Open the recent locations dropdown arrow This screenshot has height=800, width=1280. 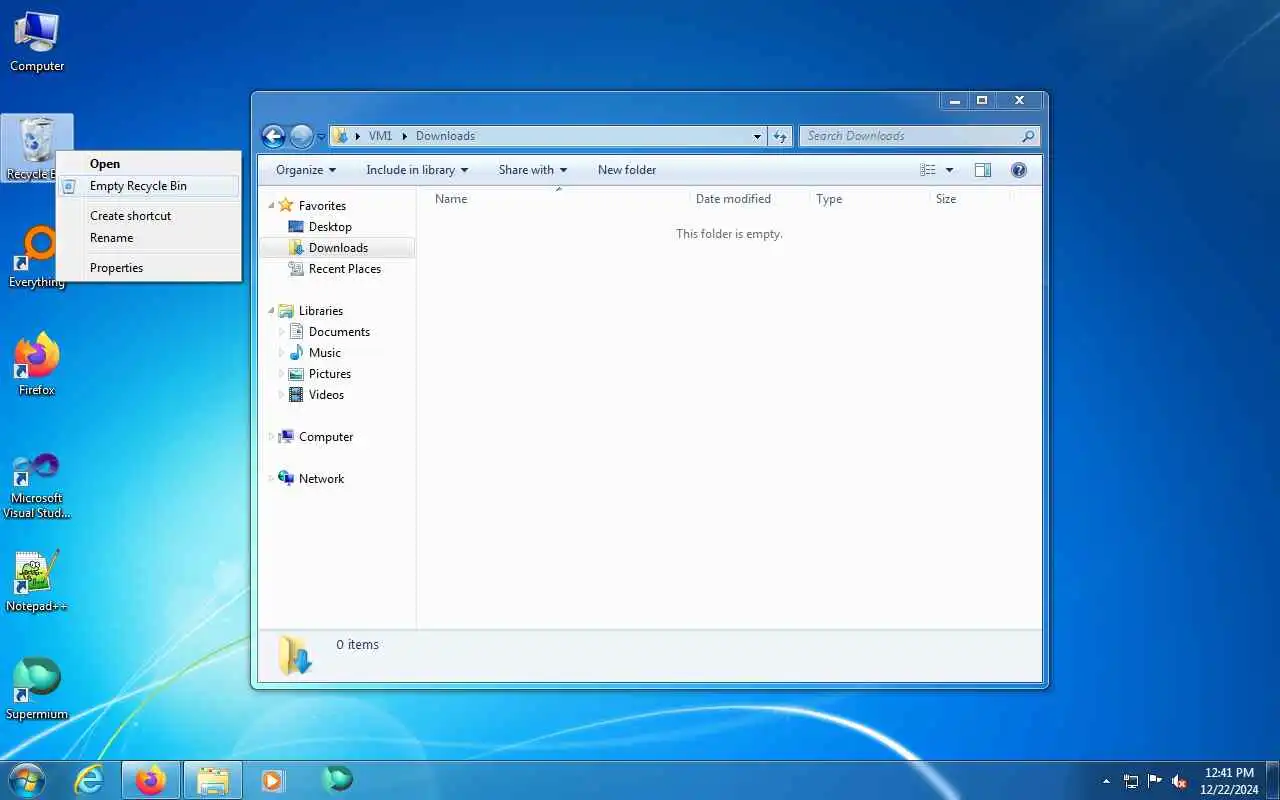click(x=321, y=137)
